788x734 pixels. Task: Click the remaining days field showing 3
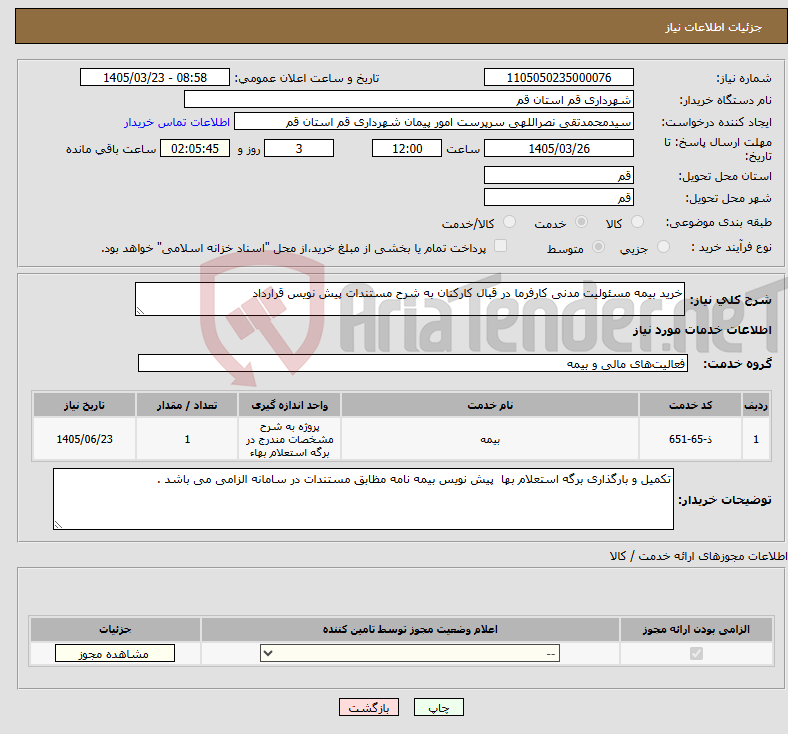click(299, 148)
